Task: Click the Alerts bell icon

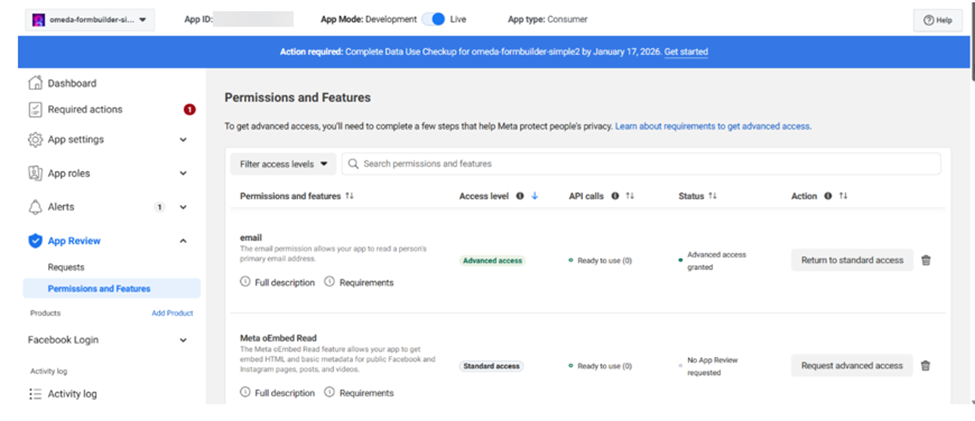Action: pyautogui.click(x=36, y=207)
